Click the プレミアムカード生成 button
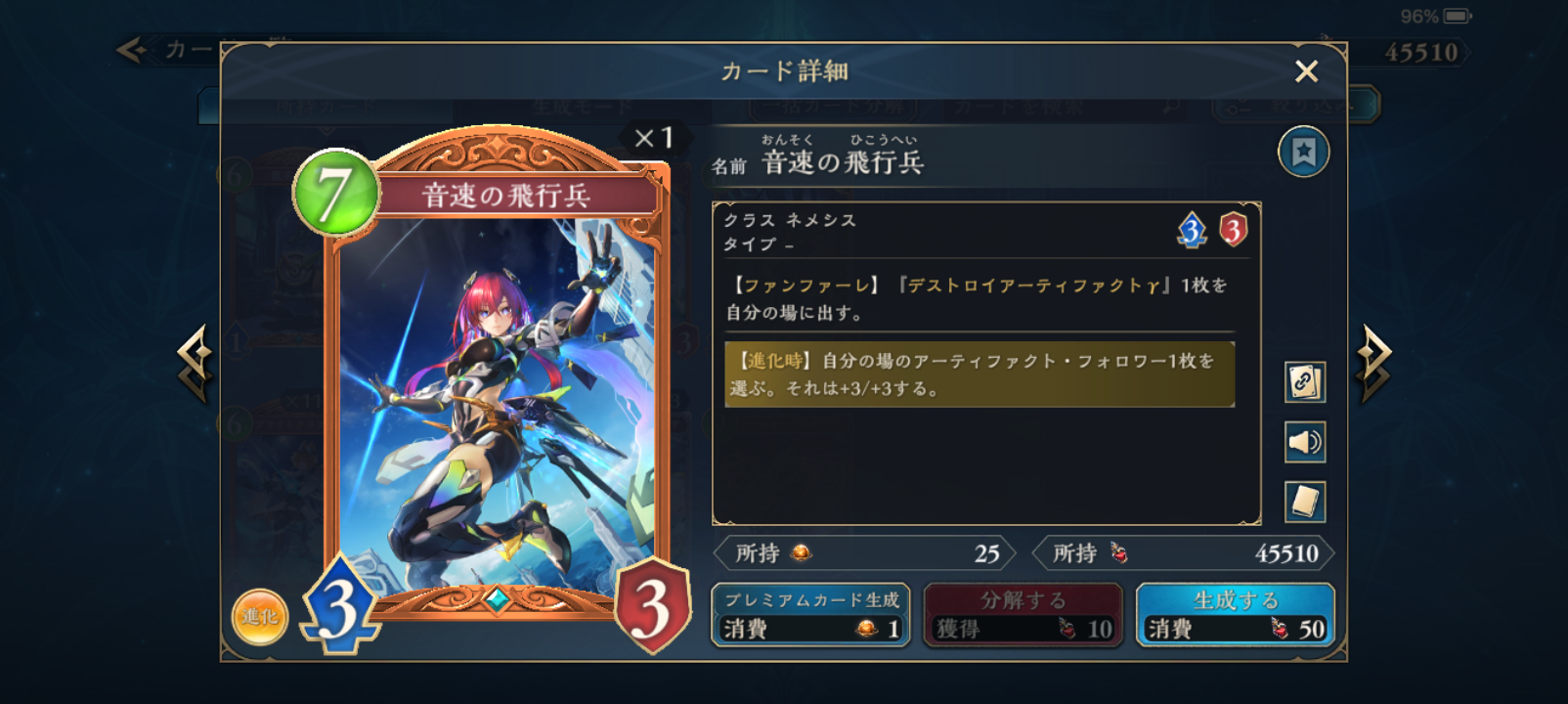The image size is (1568, 704). coord(811,615)
